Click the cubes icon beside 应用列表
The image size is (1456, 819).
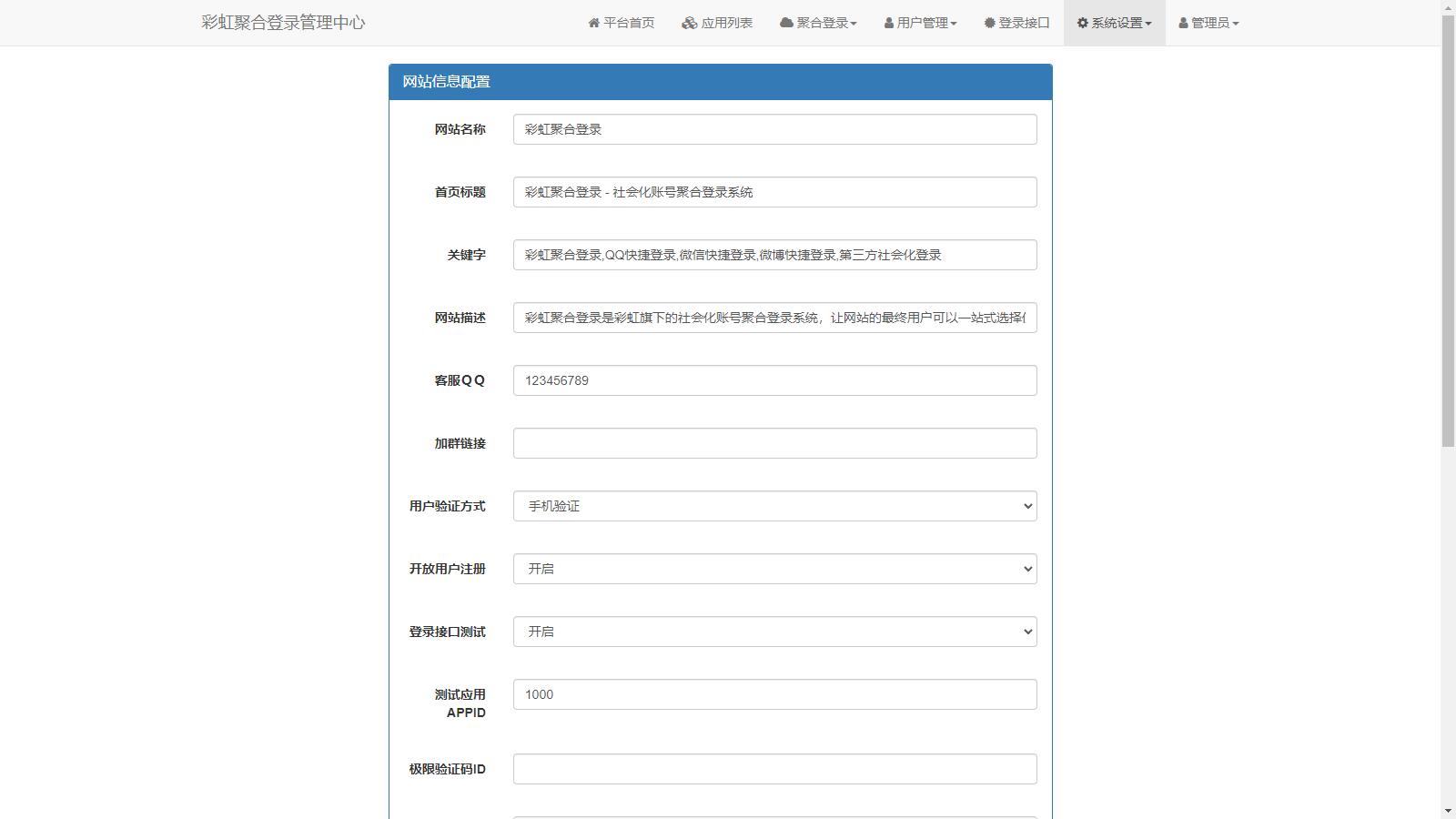(x=689, y=23)
